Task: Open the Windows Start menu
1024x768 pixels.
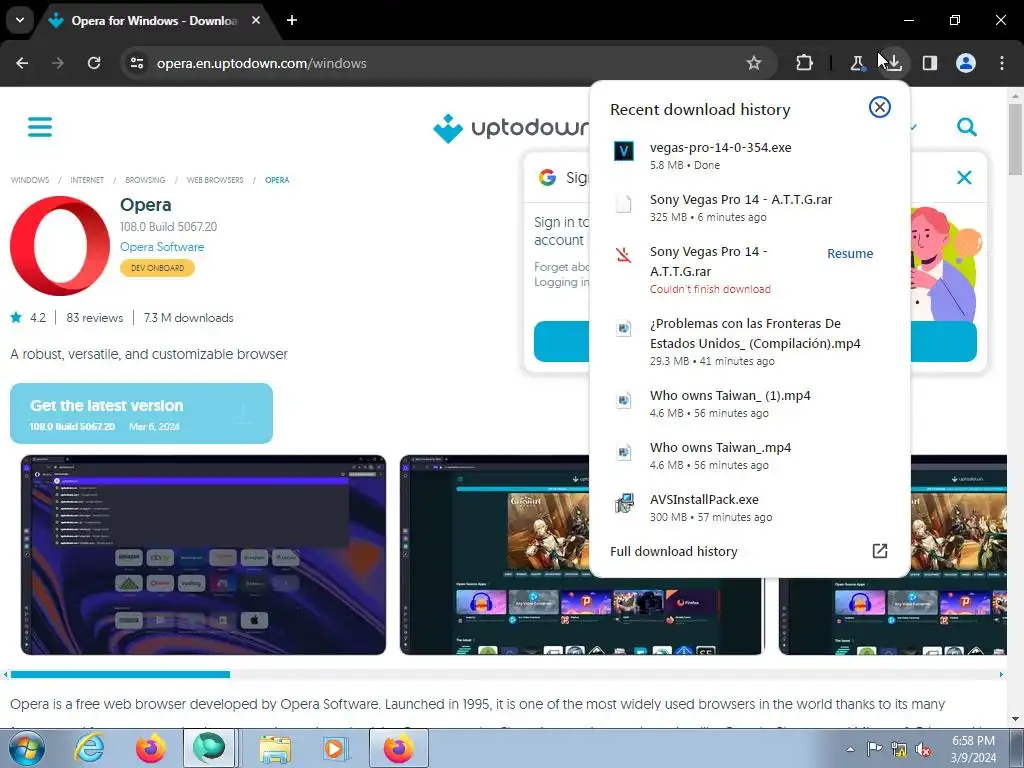Action: tap(27, 748)
